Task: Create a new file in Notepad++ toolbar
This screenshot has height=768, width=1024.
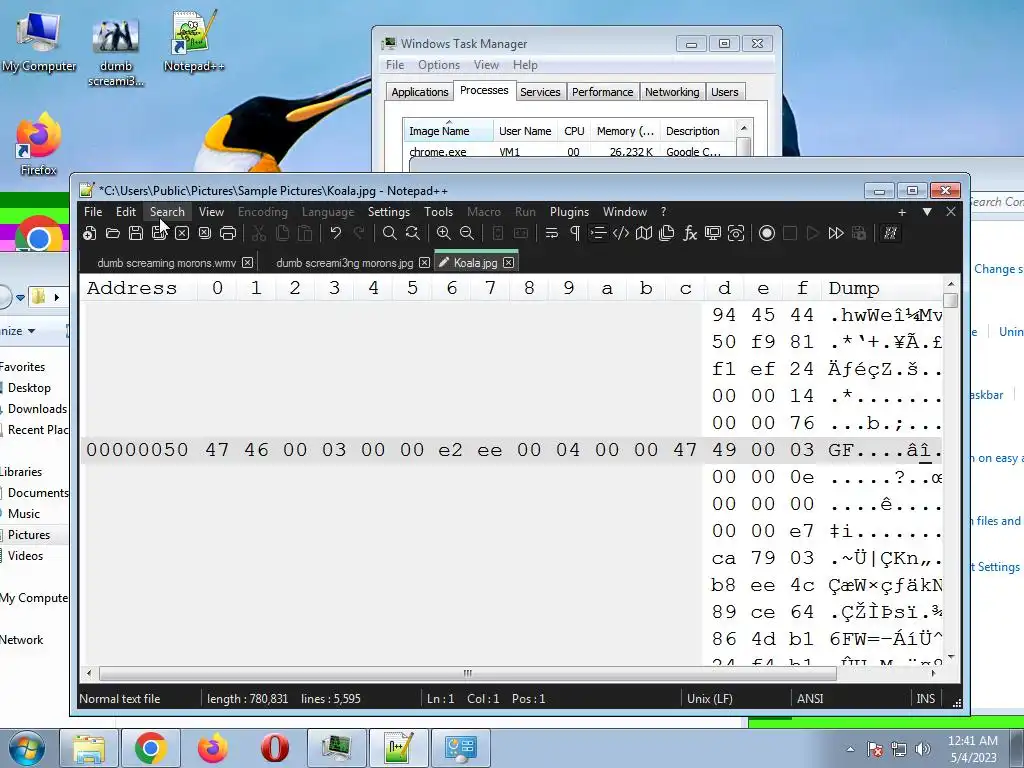Action: point(90,233)
